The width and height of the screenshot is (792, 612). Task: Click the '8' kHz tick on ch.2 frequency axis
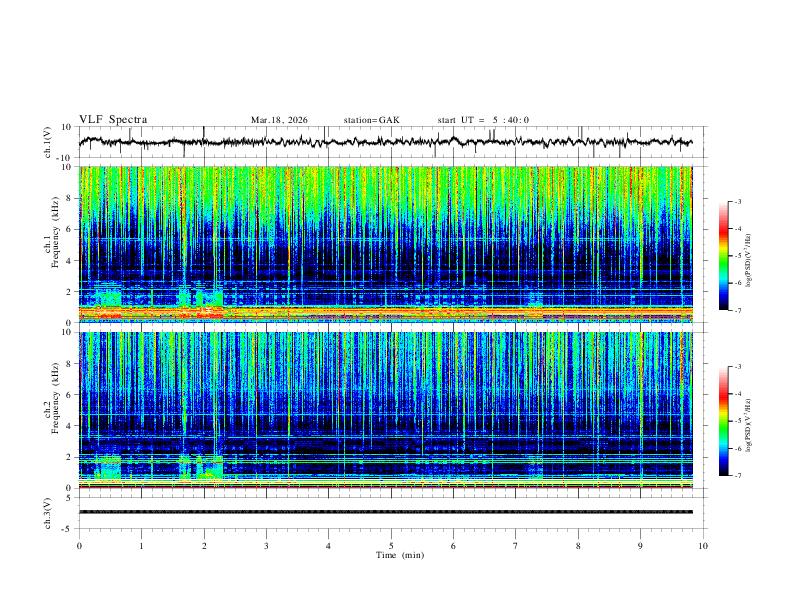point(70,364)
